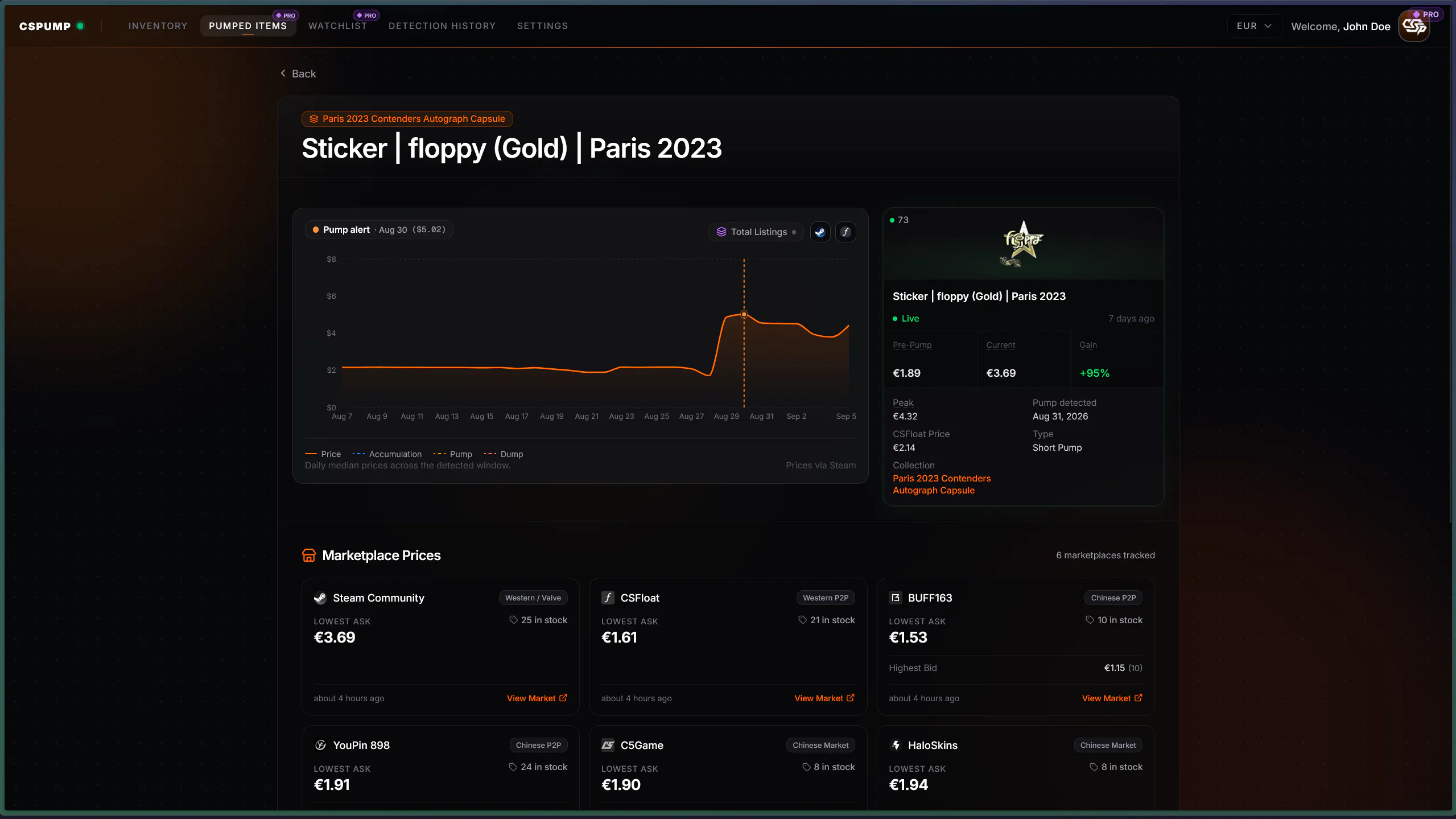1456x819 pixels.
Task: Click the CSFloat logo icon
Action: [x=608, y=598]
